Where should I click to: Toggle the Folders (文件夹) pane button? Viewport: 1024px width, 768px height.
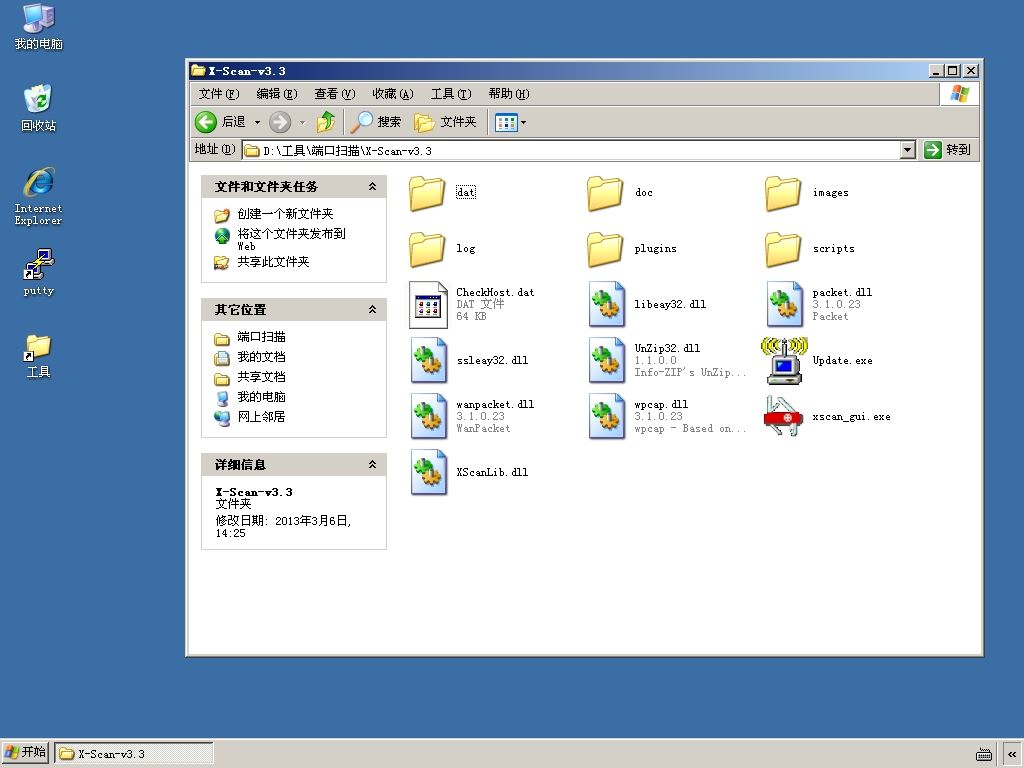coord(445,122)
